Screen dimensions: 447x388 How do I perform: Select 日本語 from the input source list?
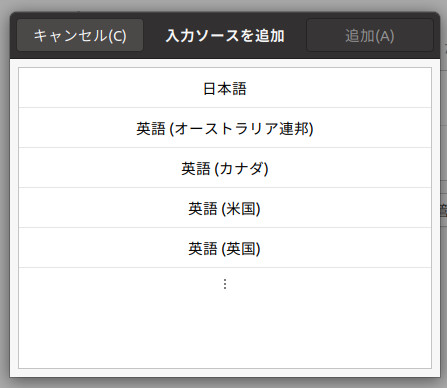[225, 88]
